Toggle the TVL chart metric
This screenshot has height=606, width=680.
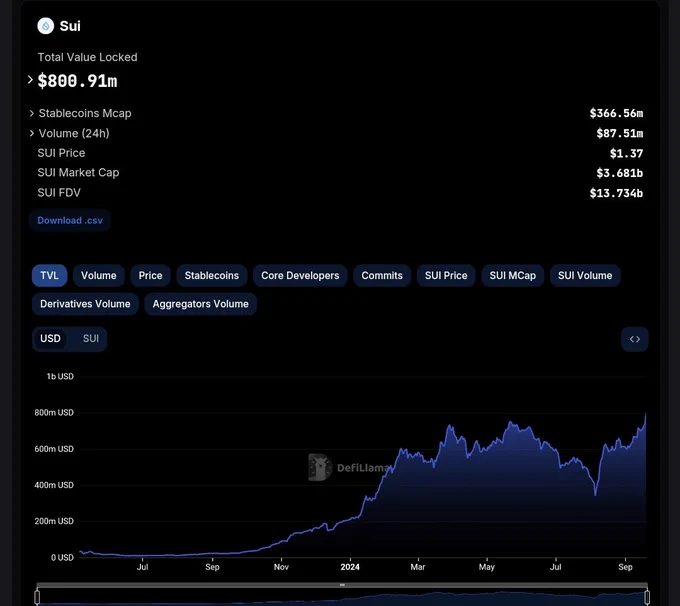coord(49,275)
